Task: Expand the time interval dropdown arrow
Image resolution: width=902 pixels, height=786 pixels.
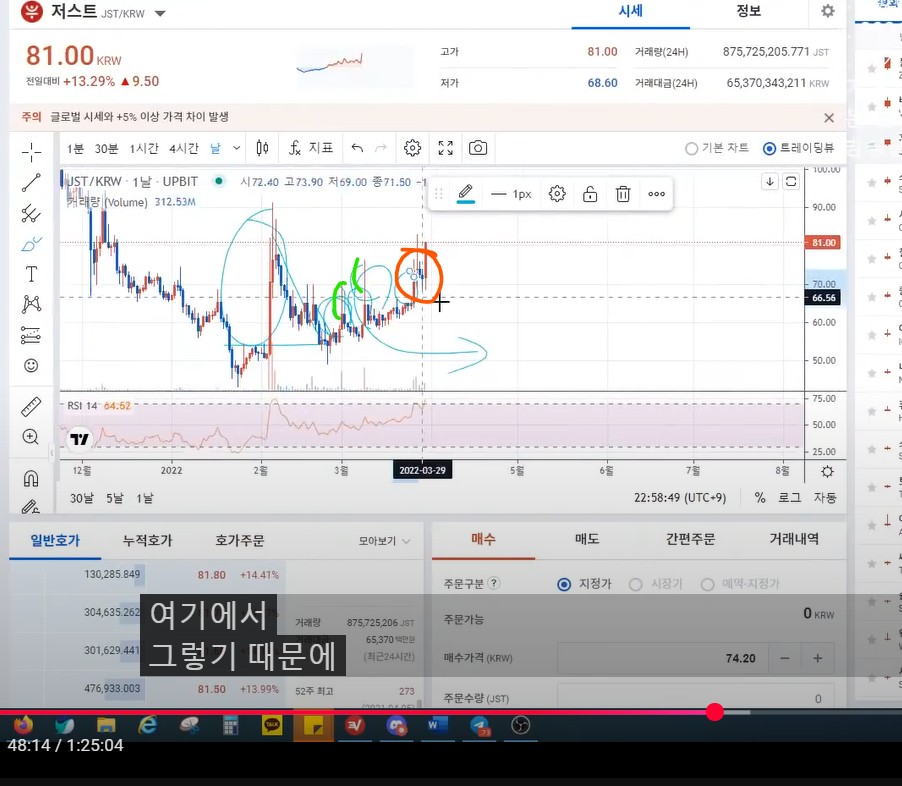Action: tap(236, 148)
